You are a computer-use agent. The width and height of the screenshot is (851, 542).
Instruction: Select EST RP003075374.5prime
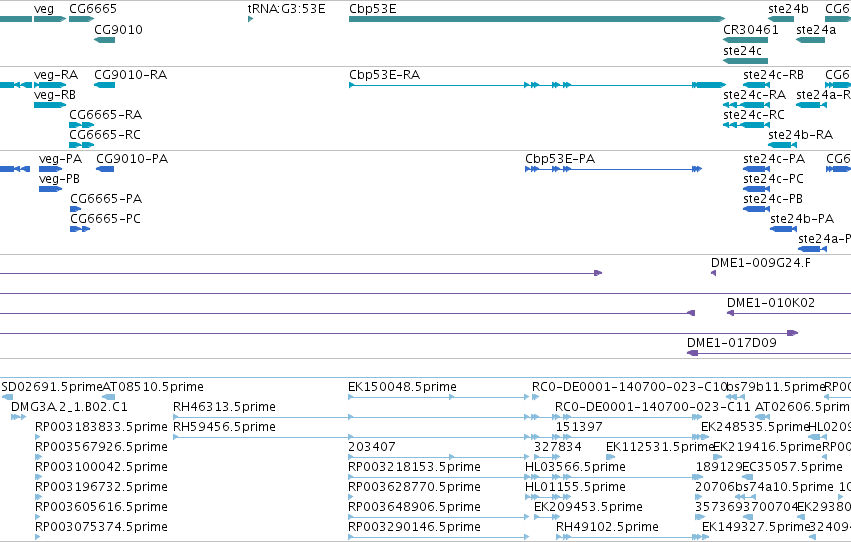101,527
